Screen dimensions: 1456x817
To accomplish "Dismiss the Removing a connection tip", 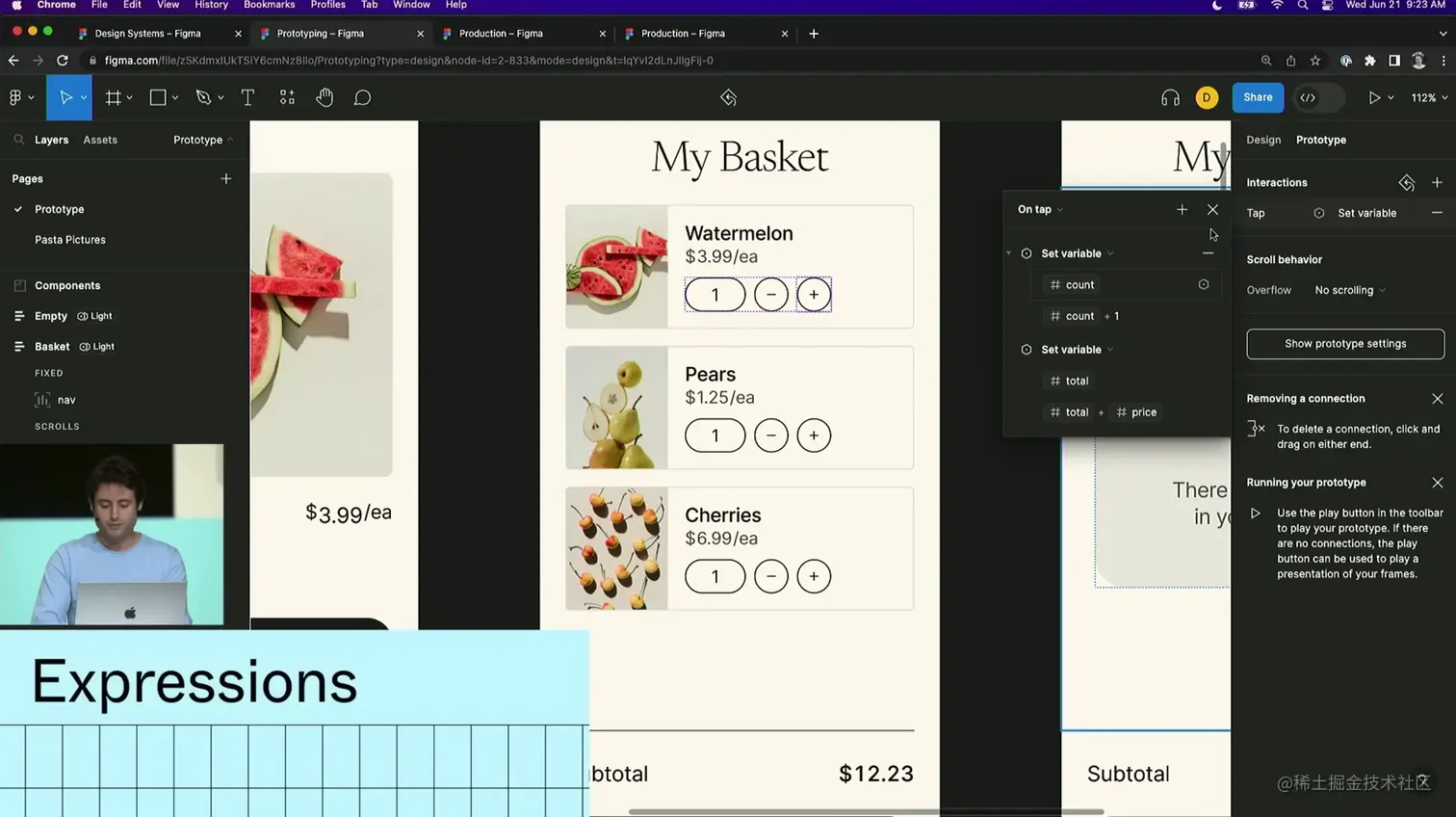I will (x=1437, y=399).
